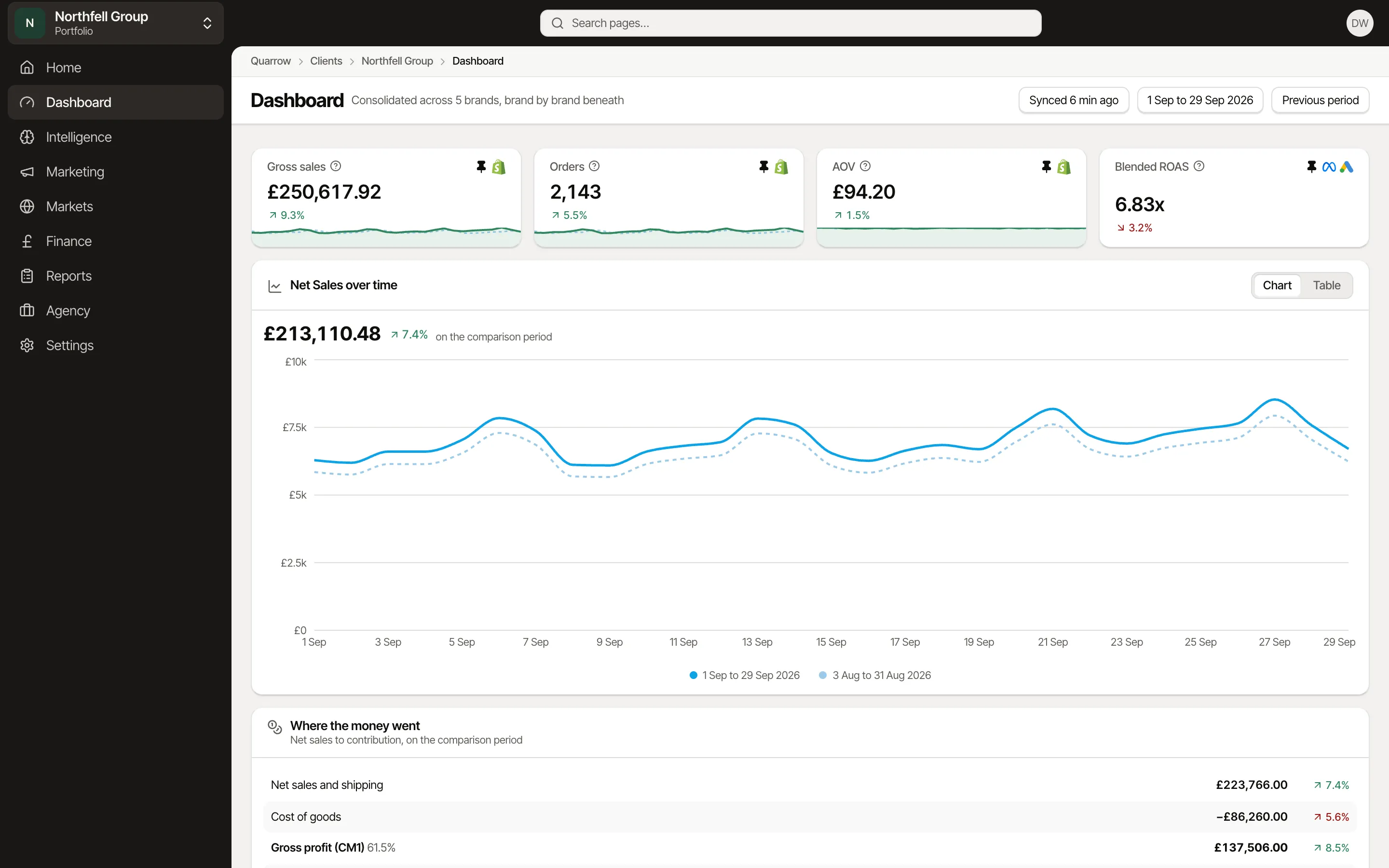Click the £213,110.48 net sales total
Viewport: 1389px width, 868px height.
pos(322,334)
